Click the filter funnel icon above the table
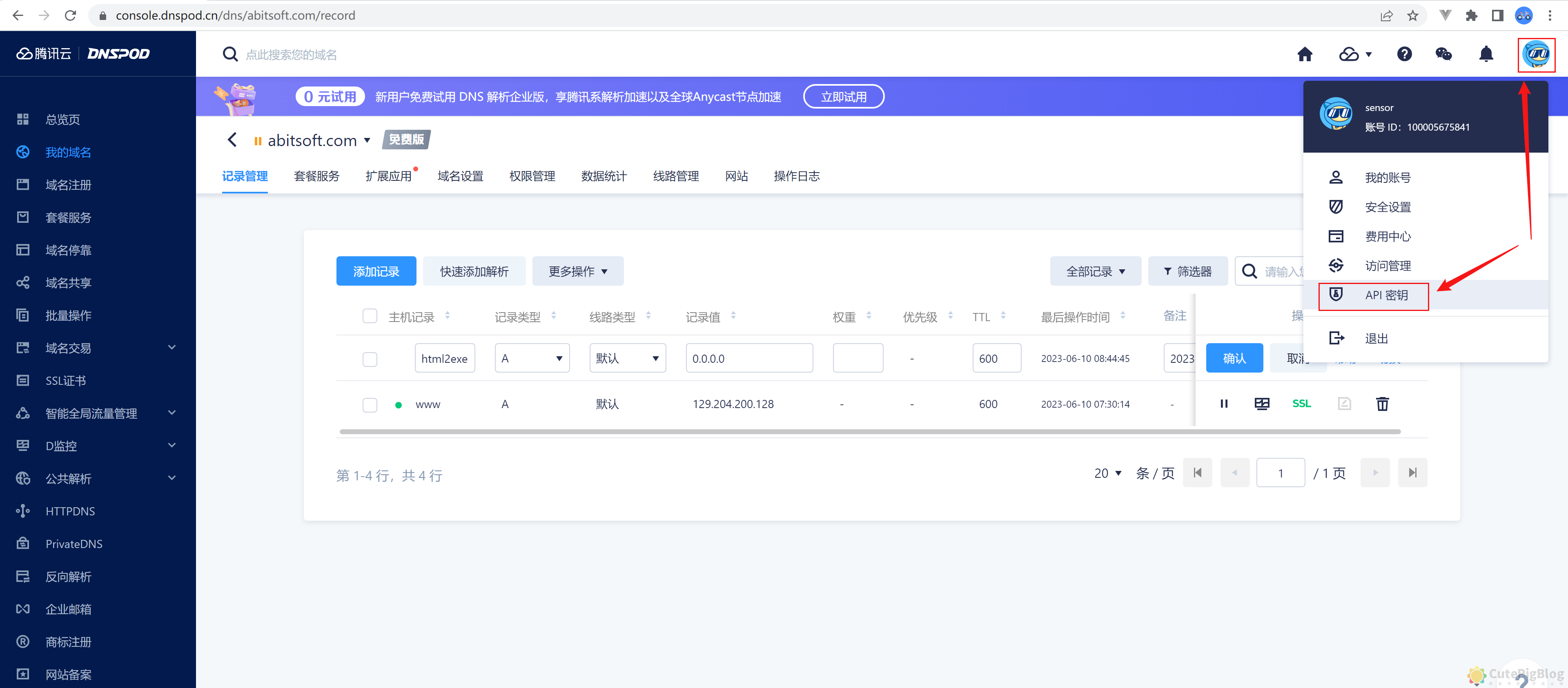Image resolution: width=1568 pixels, height=688 pixels. click(1187, 271)
